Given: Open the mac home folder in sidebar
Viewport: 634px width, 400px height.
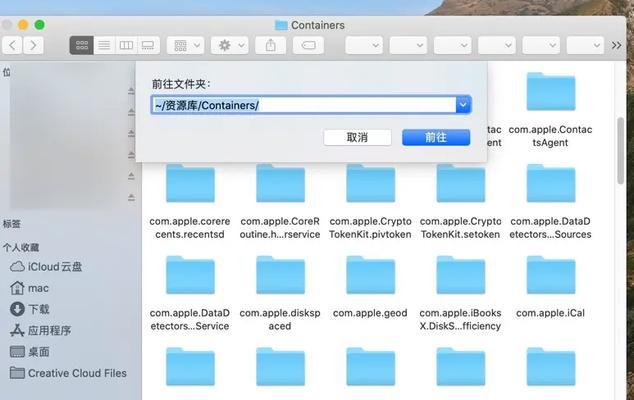Looking at the screenshot, I should [x=29, y=288].
